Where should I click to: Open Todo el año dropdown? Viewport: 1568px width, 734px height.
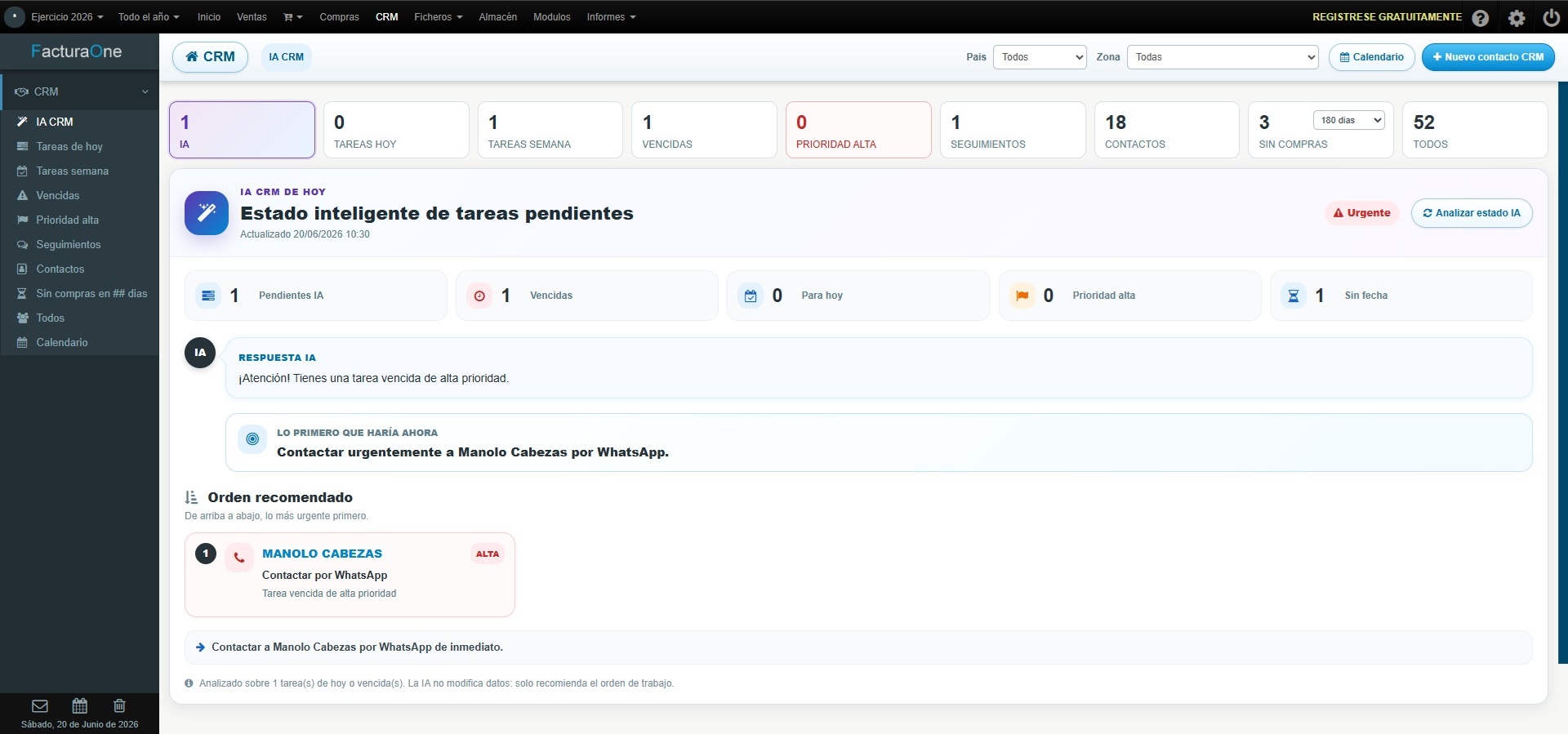pos(149,17)
